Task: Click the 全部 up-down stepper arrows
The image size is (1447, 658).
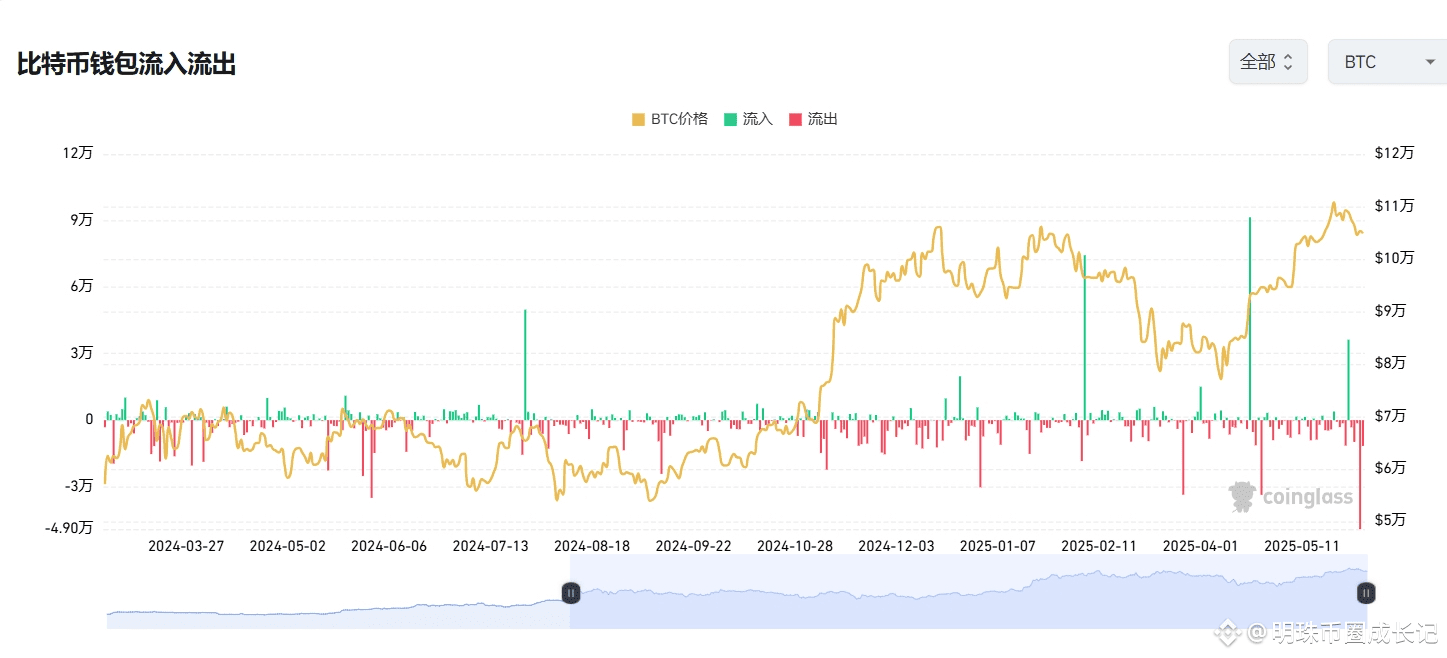Action: click(1288, 62)
